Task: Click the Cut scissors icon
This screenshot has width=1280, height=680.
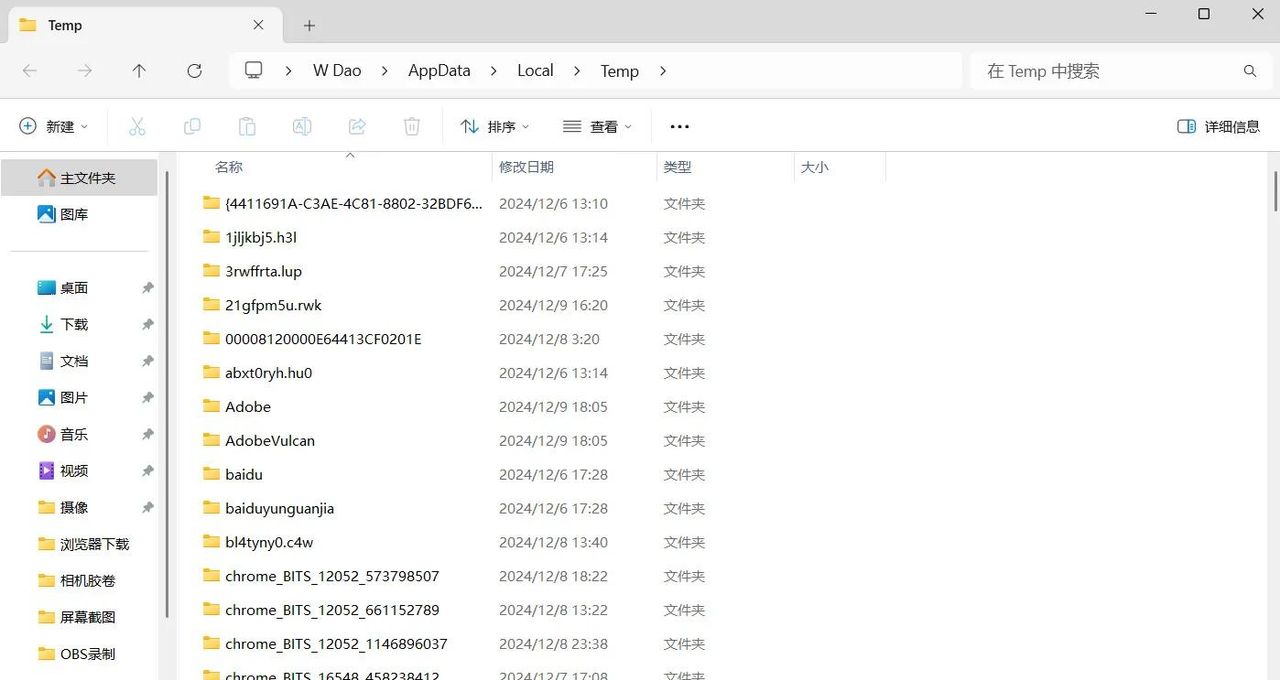Action: click(x=137, y=127)
